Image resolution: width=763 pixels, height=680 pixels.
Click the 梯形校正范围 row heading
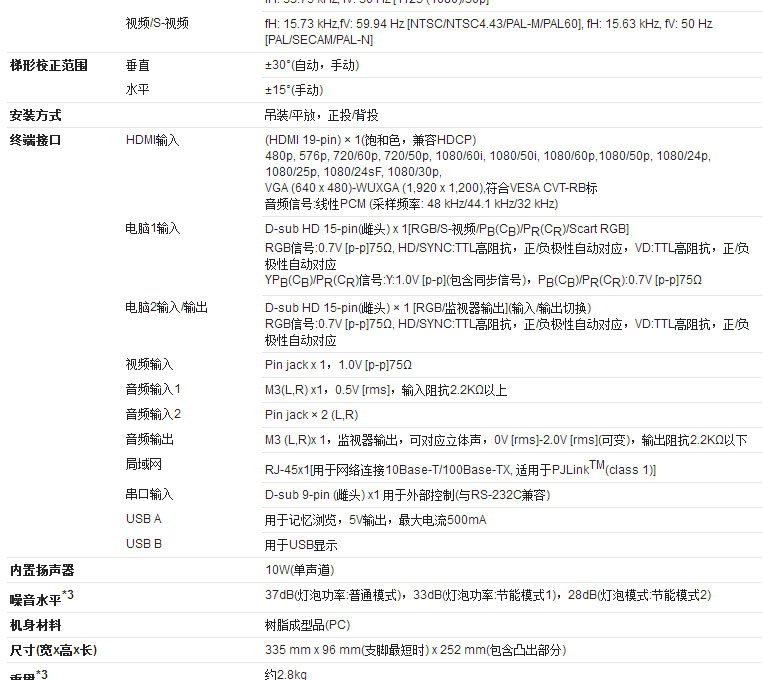point(49,65)
